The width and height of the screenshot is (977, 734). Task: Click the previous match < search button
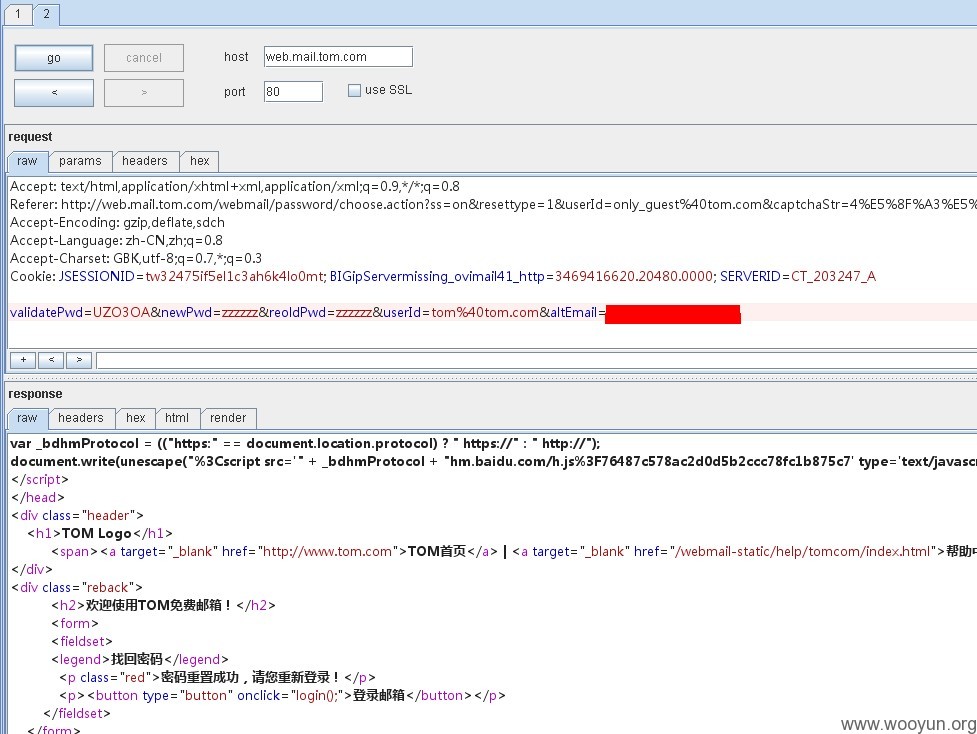pos(51,360)
